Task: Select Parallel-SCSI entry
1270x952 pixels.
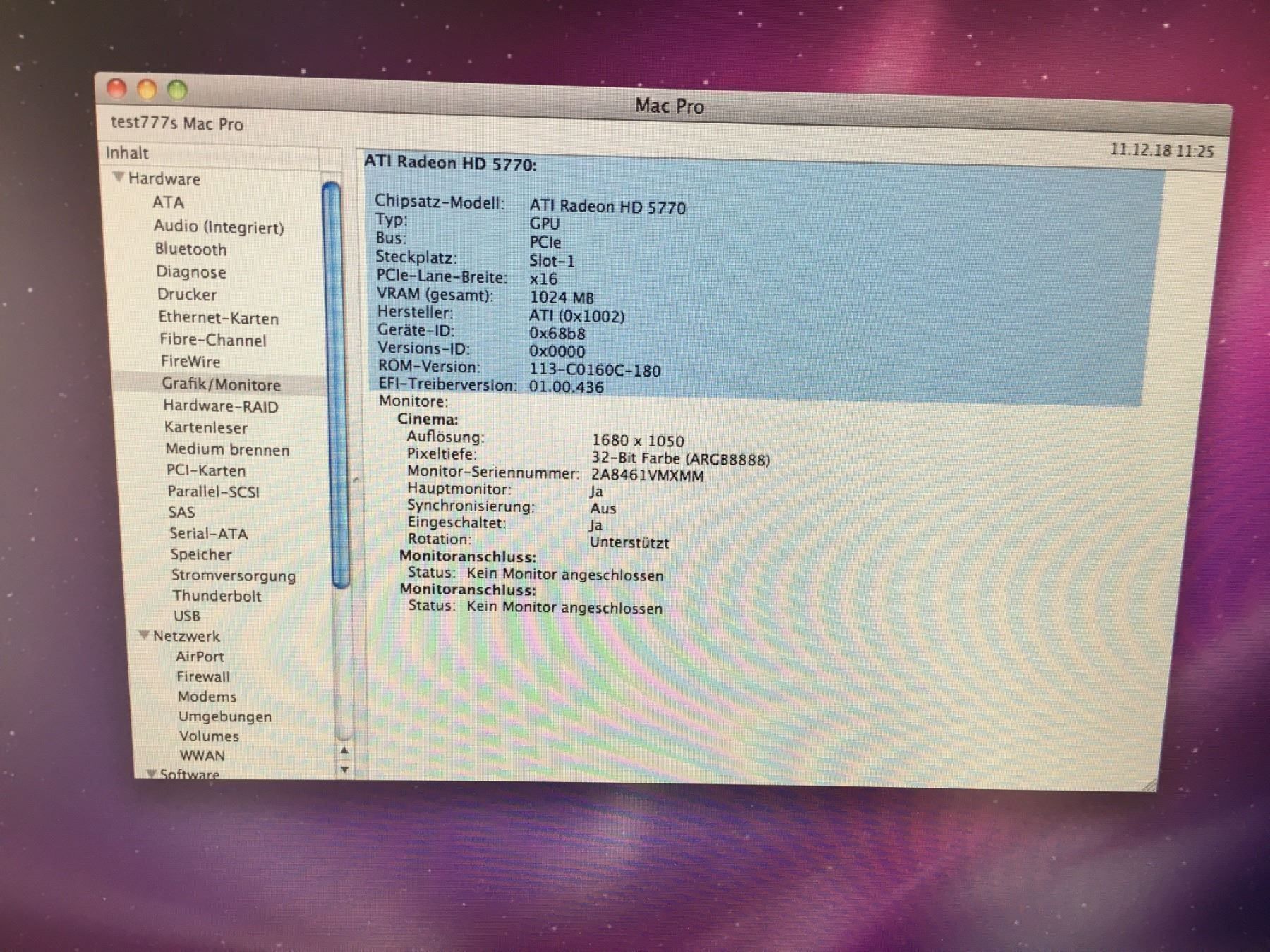Action: (213, 492)
